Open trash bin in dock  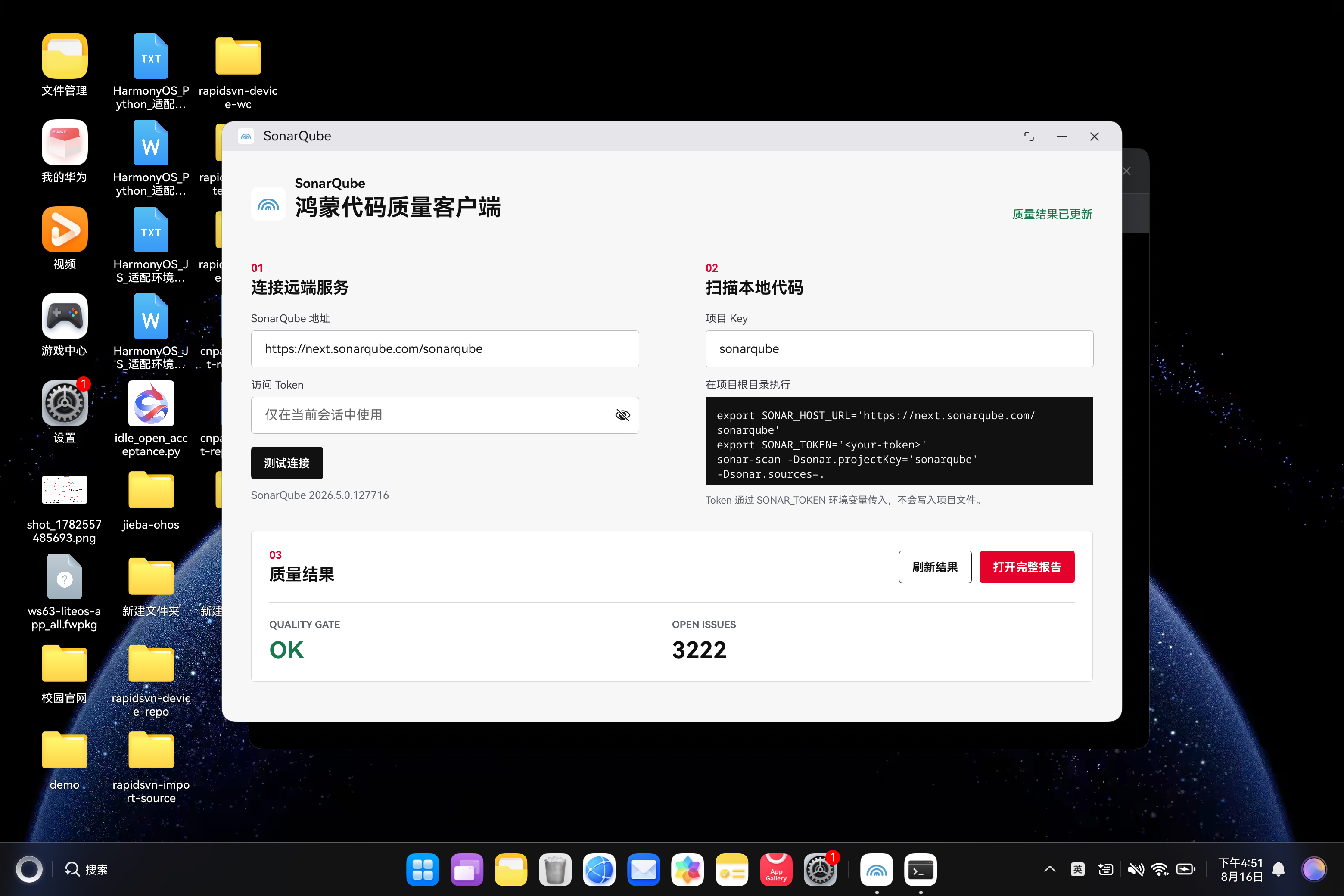pyautogui.click(x=555, y=870)
